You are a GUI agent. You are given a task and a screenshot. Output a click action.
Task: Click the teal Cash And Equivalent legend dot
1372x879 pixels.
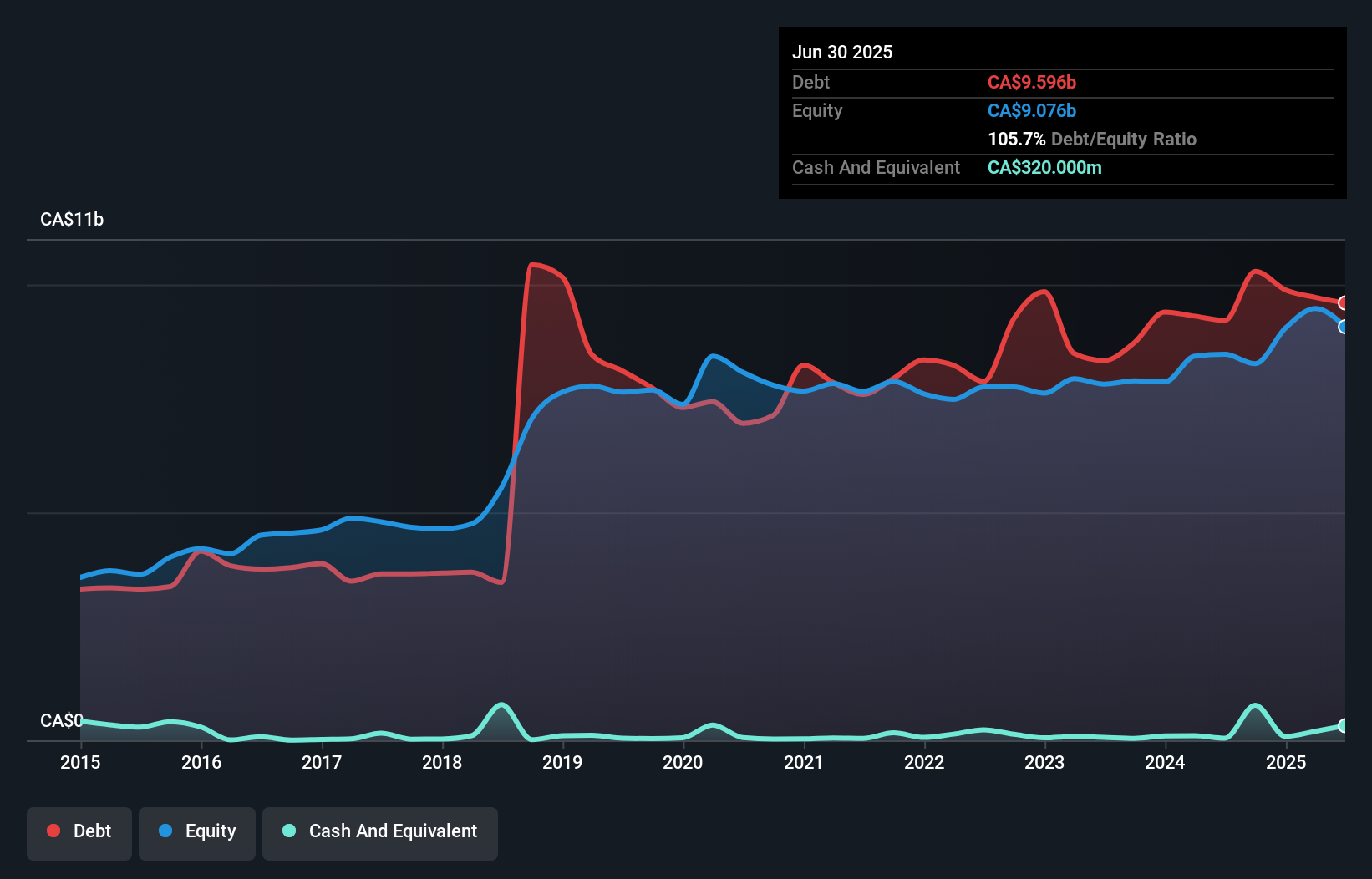coord(289,831)
